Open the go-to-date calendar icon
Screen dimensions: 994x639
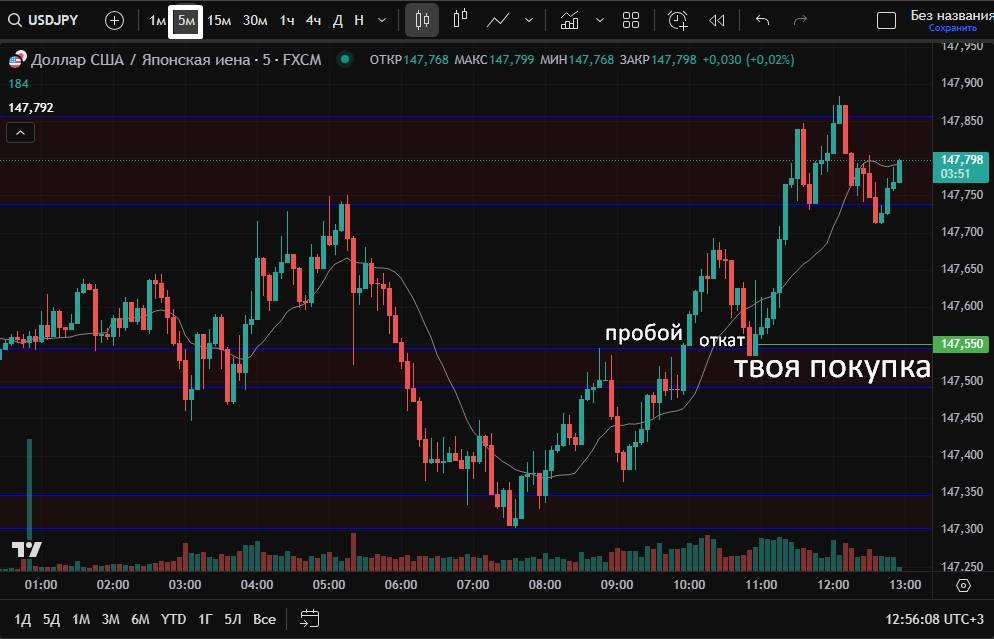click(309, 619)
